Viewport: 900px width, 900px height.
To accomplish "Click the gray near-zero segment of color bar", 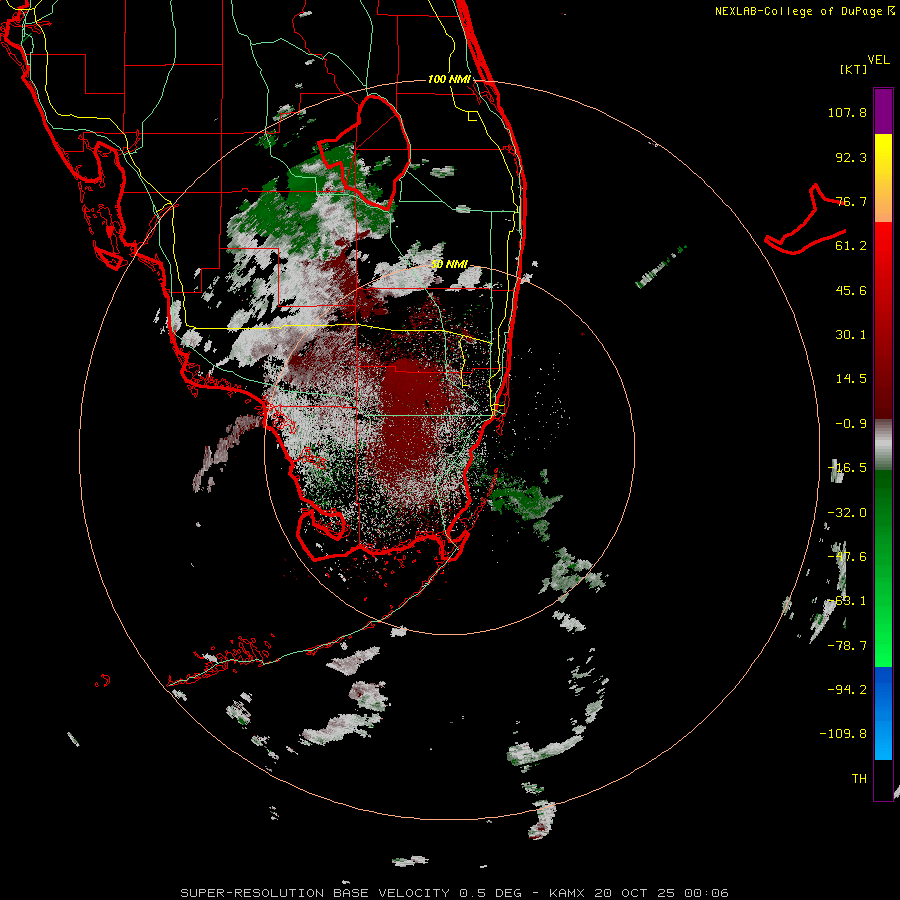I will pyautogui.click(x=883, y=445).
